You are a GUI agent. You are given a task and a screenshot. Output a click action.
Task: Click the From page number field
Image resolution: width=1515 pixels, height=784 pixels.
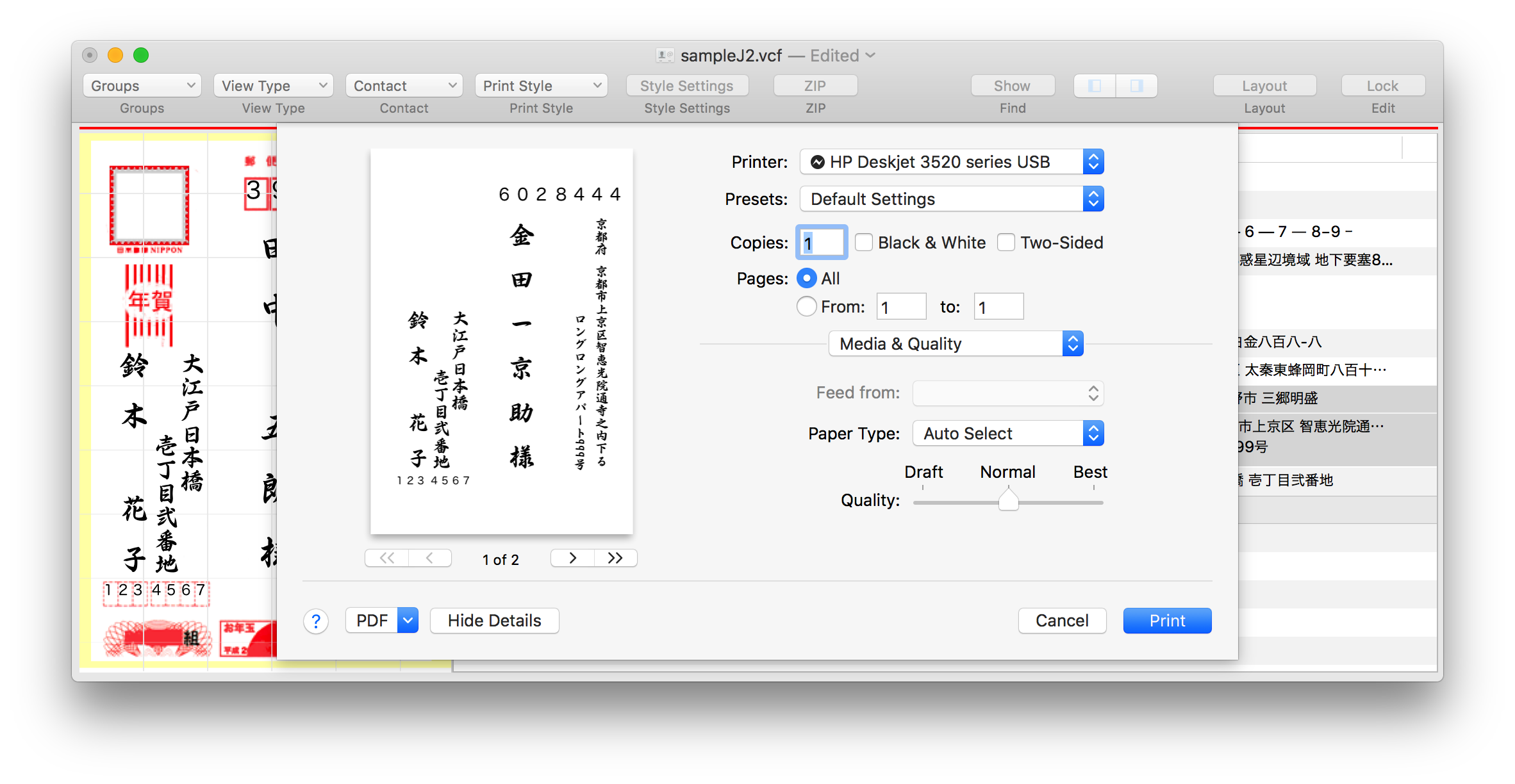tap(901, 307)
